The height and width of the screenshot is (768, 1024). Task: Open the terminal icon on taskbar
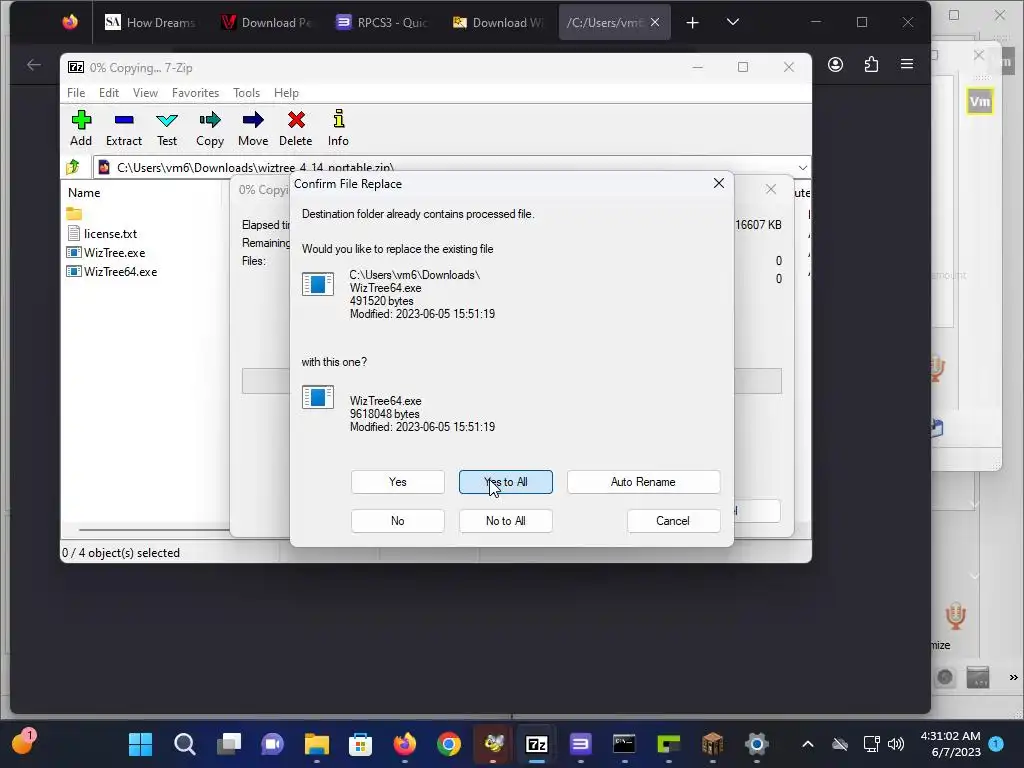tap(624, 744)
